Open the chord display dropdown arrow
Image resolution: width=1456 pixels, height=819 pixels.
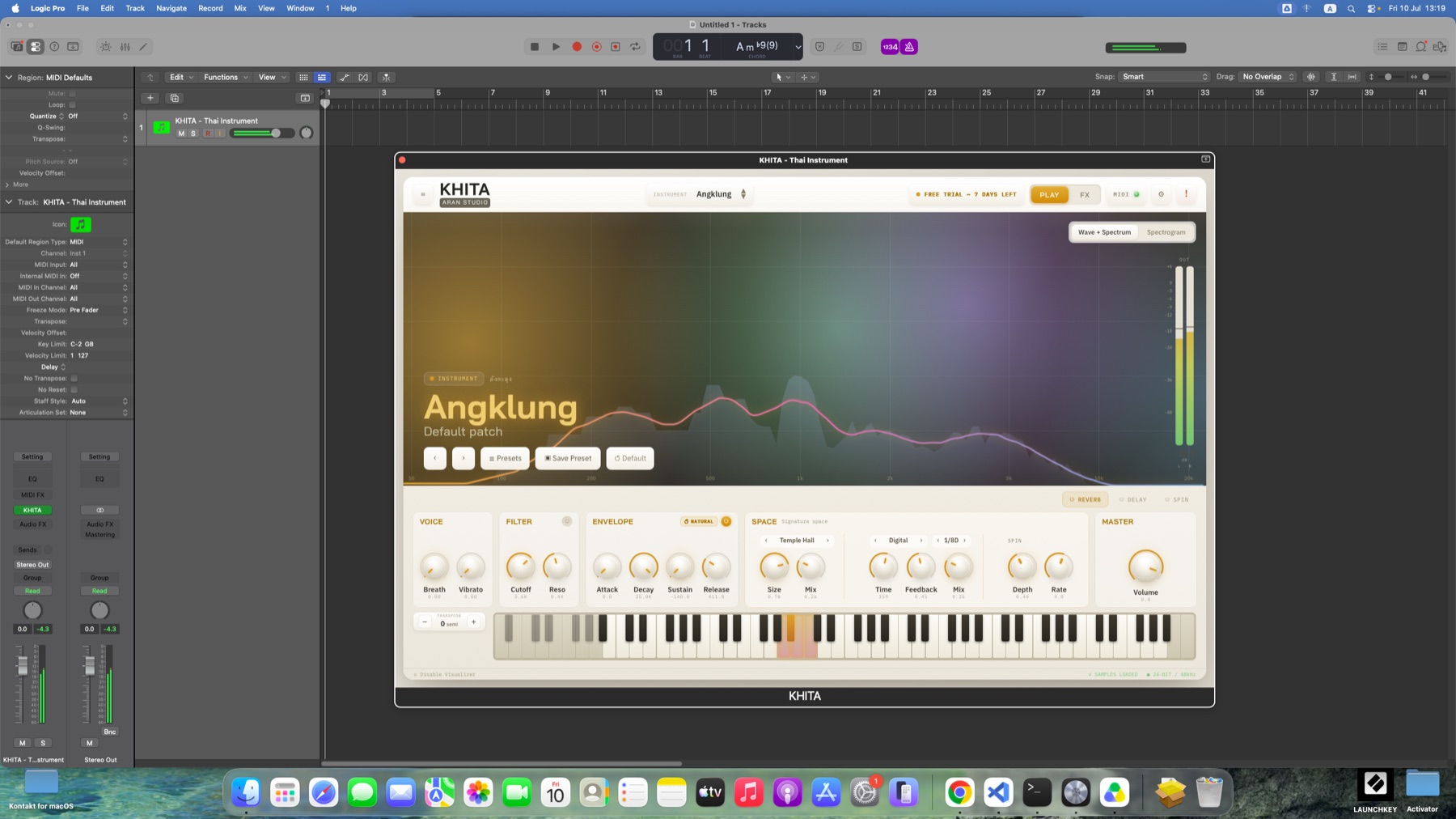(x=798, y=47)
